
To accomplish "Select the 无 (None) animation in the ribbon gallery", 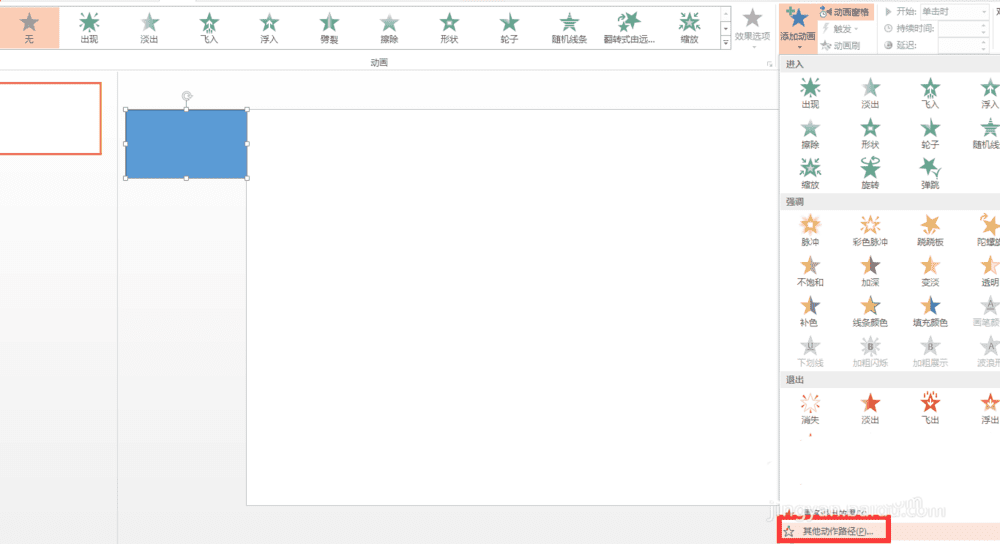I will click(x=29, y=27).
